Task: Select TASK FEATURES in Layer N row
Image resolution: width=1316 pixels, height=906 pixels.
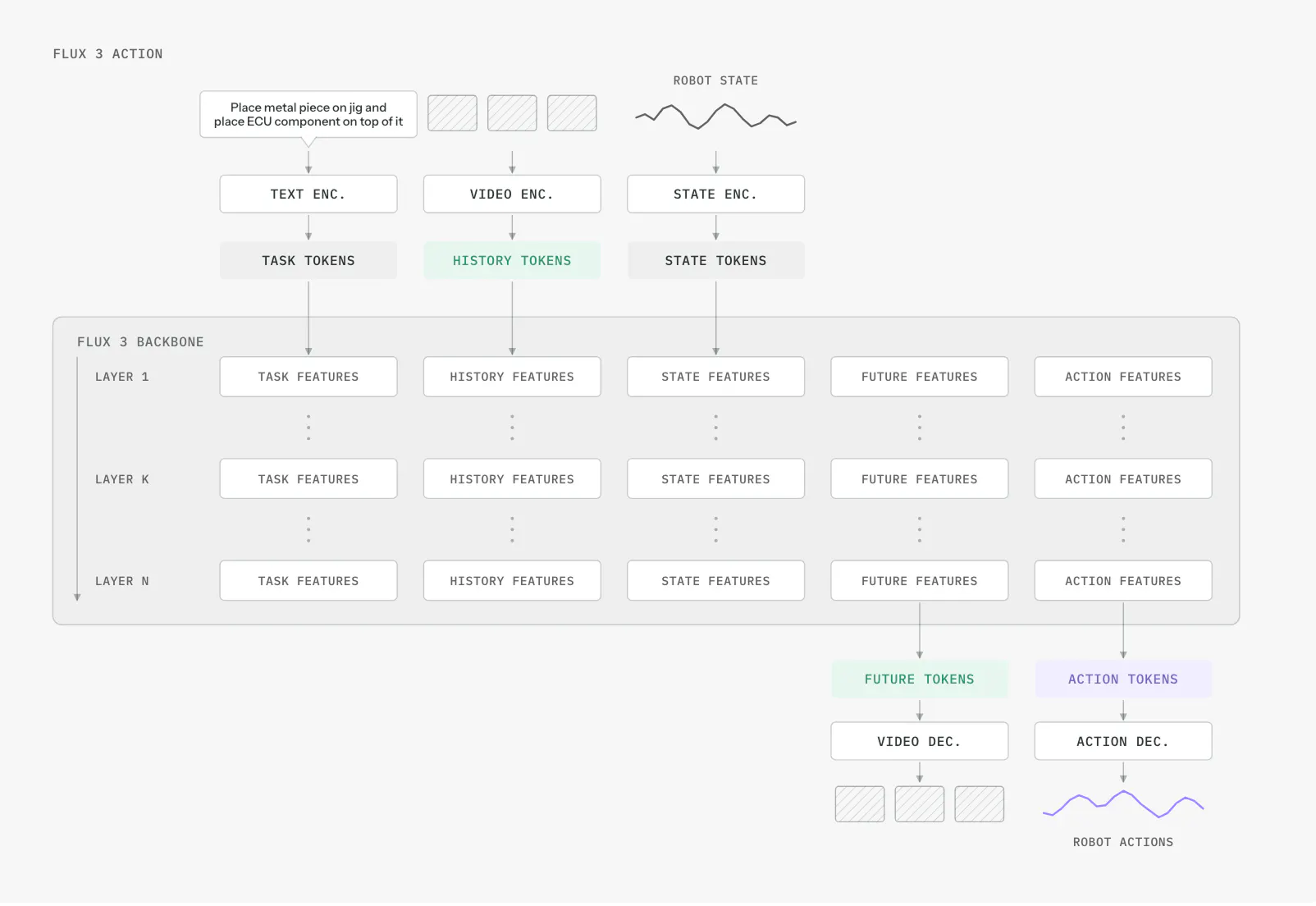Action: [x=308, y=581]
